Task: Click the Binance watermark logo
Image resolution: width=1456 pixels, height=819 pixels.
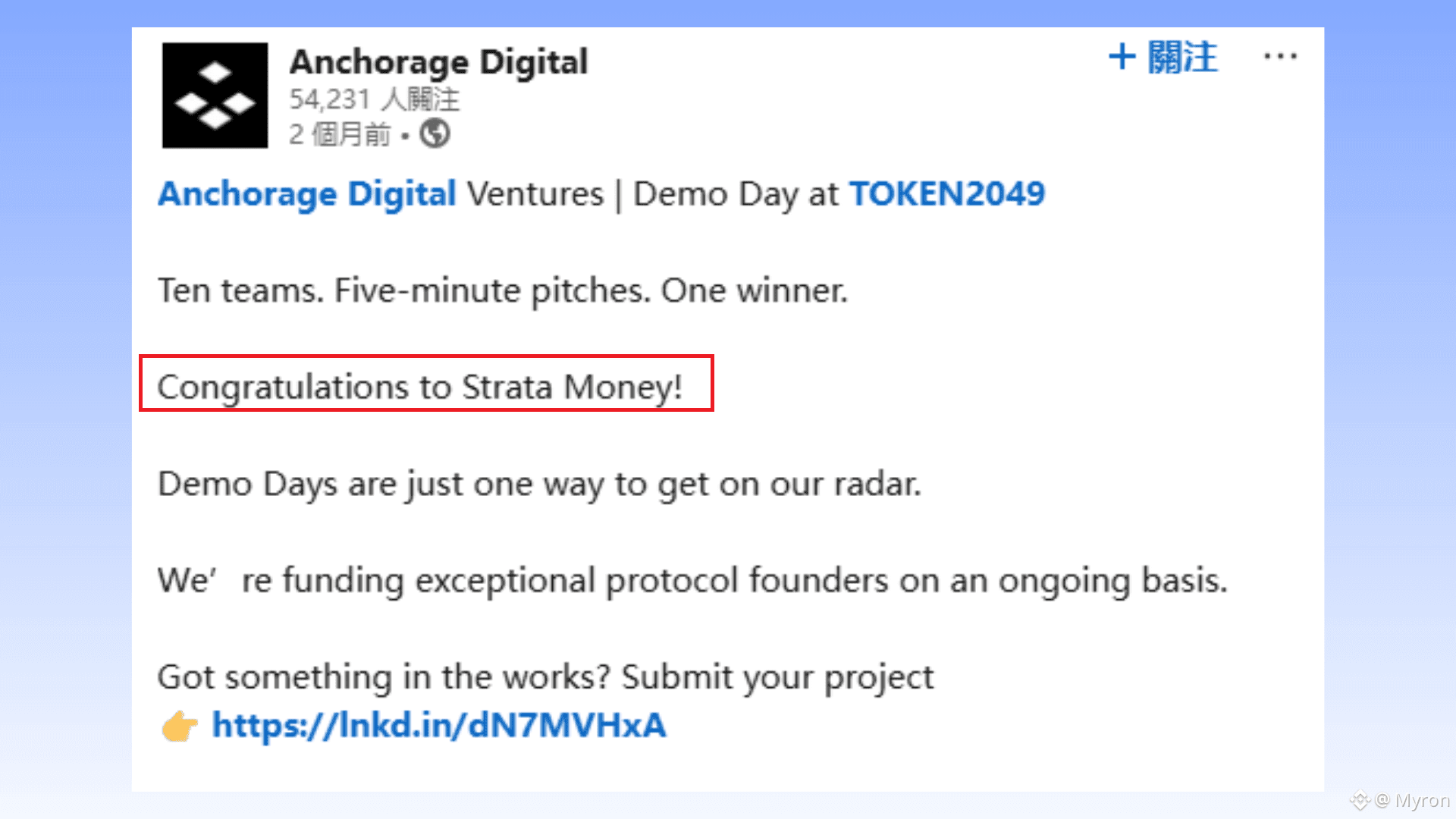Action: pos(1360,801)
